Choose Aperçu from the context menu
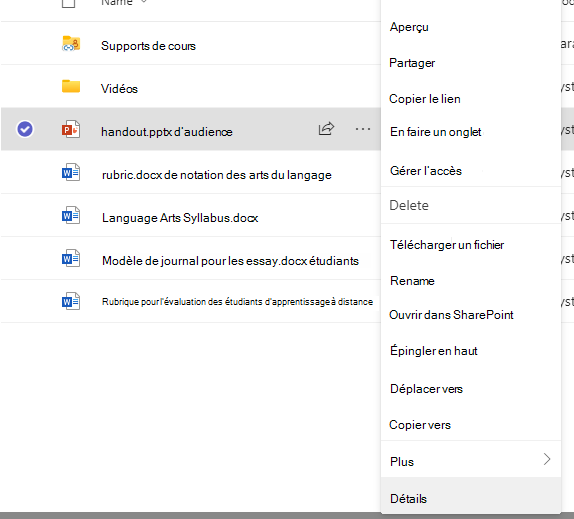The image size is (574, 519). (409, 27)
